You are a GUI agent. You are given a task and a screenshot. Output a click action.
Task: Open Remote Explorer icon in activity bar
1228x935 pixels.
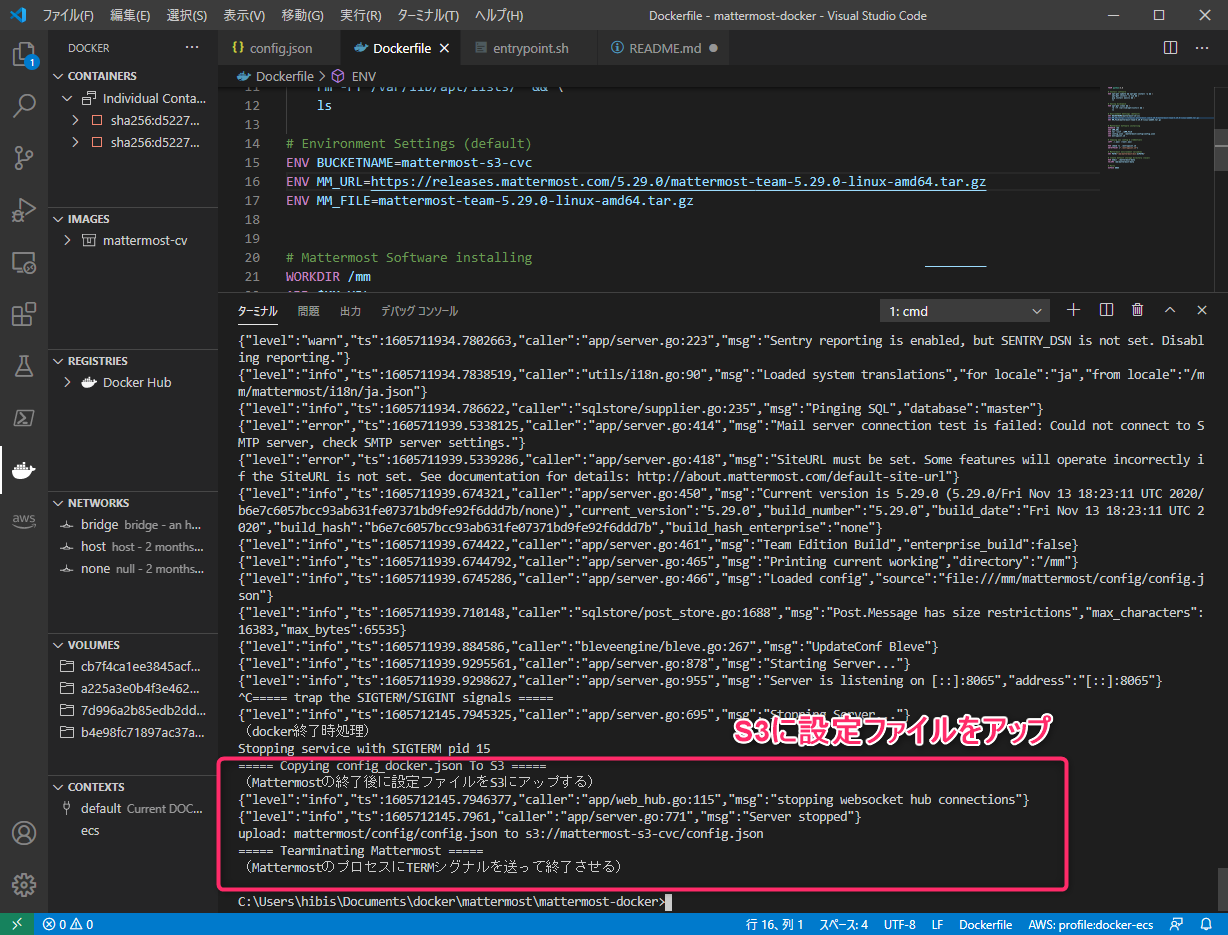click(24, 262)
